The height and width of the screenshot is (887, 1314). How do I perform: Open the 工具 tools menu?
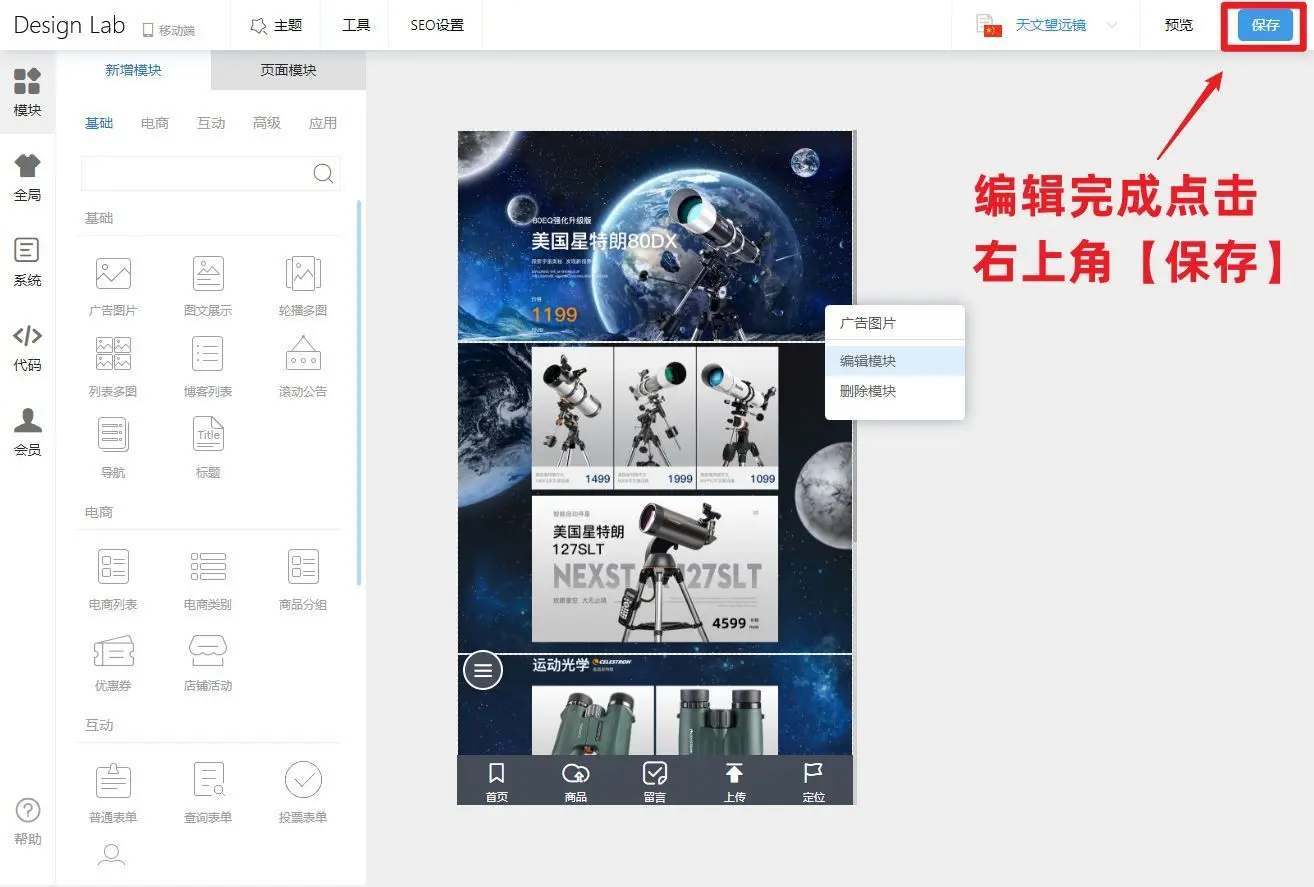[x=356, y=25]
